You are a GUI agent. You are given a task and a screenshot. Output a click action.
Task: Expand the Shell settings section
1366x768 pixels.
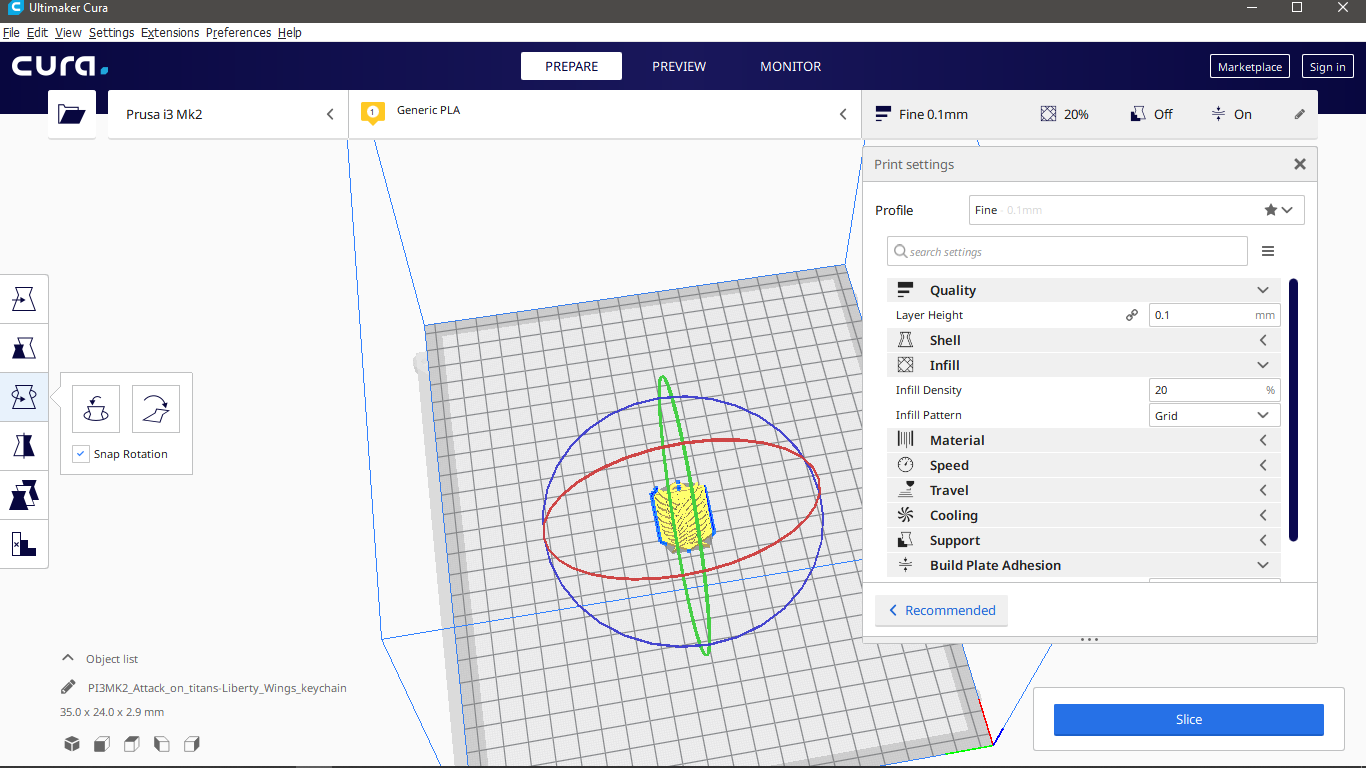point(1083,340)
